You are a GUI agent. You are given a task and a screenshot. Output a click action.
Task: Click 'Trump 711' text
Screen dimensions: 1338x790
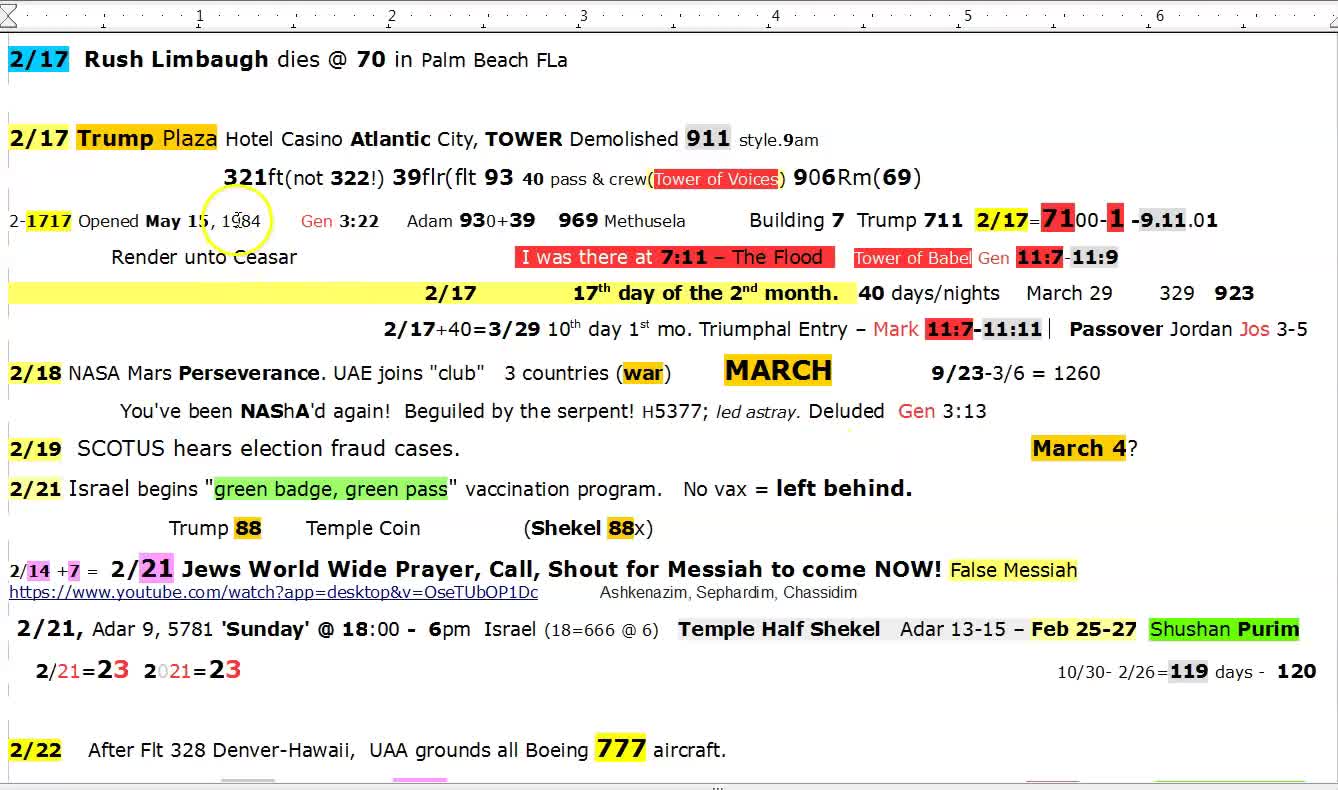910,220
